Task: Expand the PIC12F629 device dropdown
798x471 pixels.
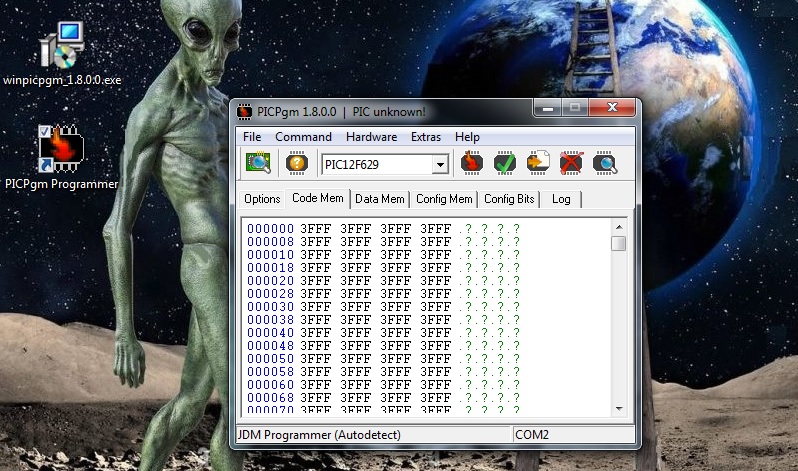Action: point(440,164)
